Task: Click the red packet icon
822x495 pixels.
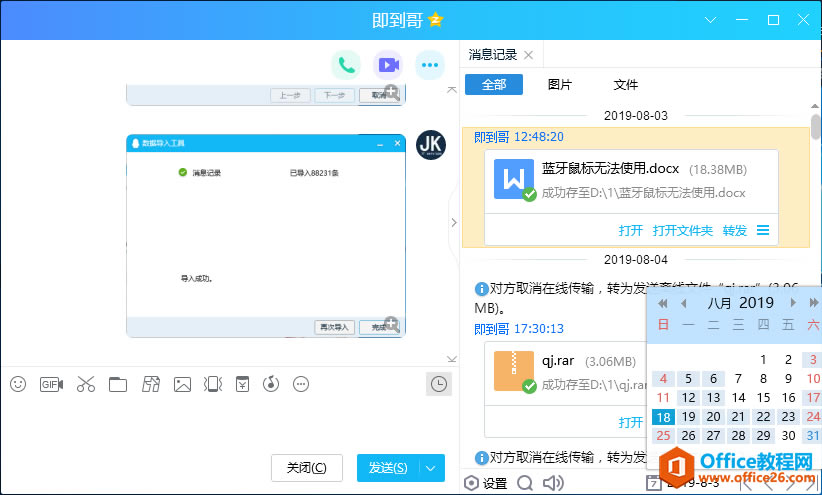Action: [242, 384]
